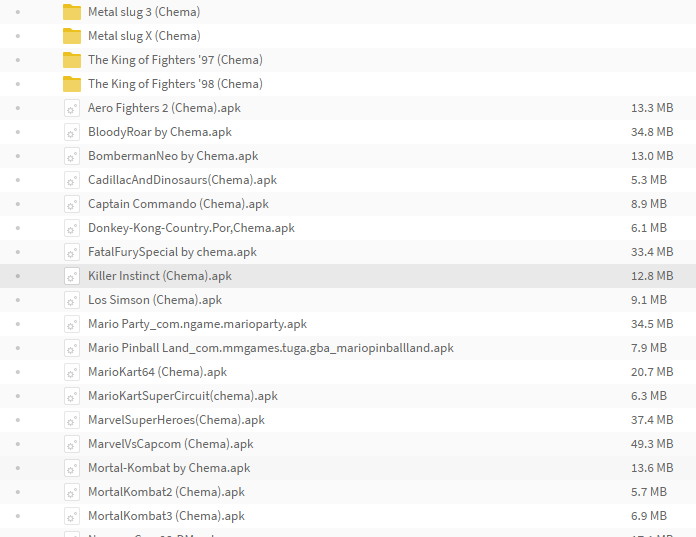
Task: Select the Metal slug X (Chema) folder name
Action: click(144, 36)
